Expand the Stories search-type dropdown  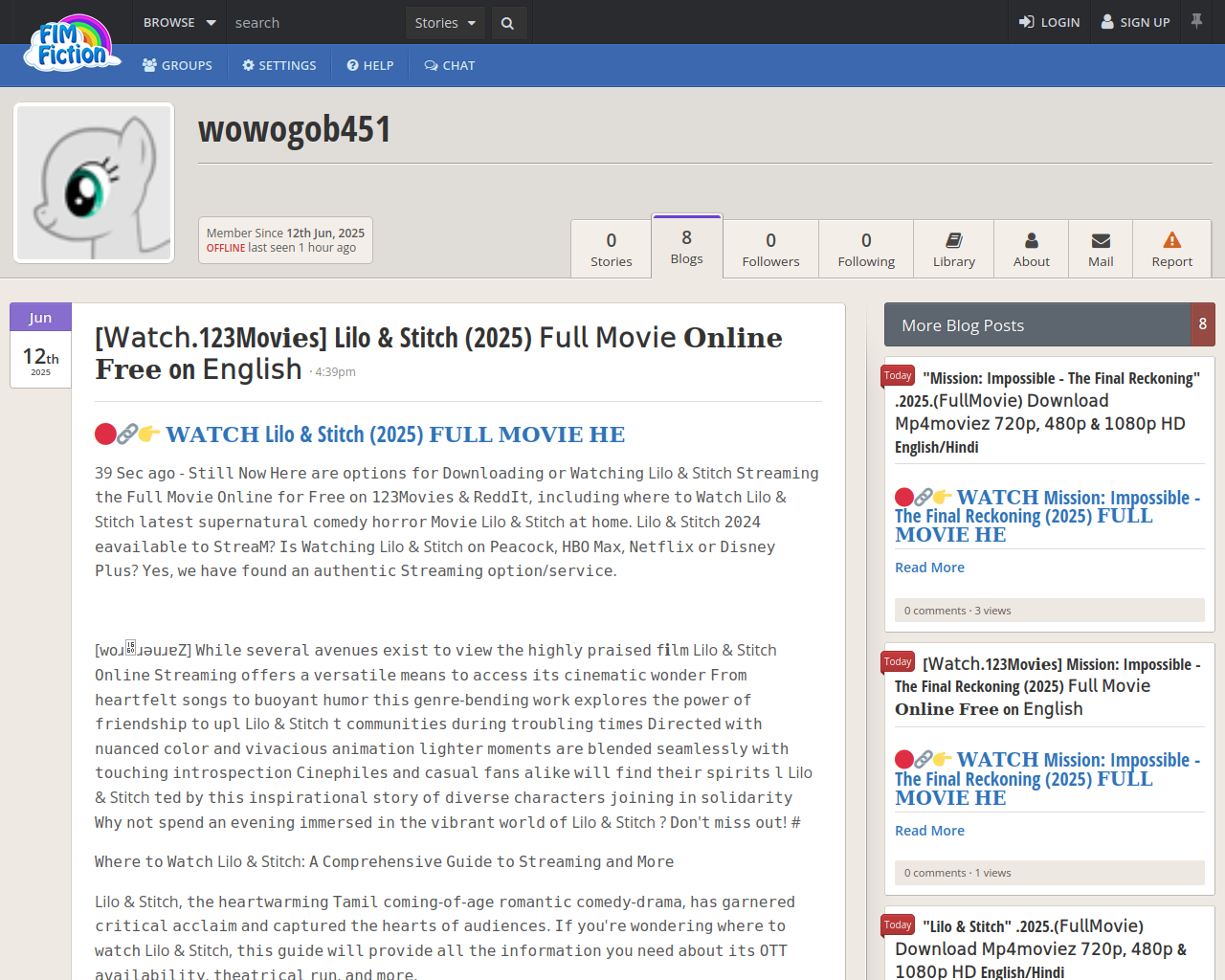click(445, 22)
